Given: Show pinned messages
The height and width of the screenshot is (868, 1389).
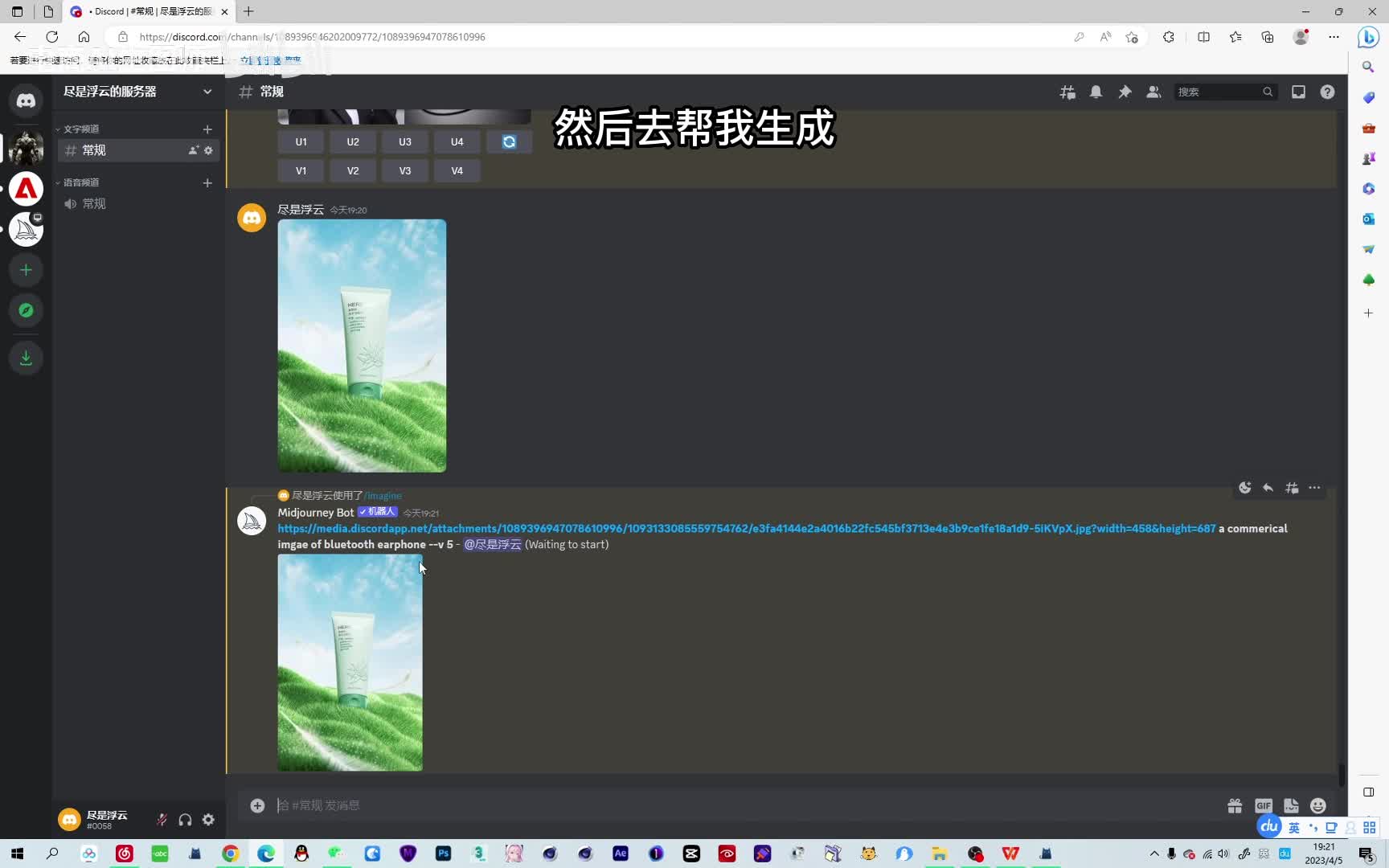Looking at the screenshot, I should [x=1125, y=92].
